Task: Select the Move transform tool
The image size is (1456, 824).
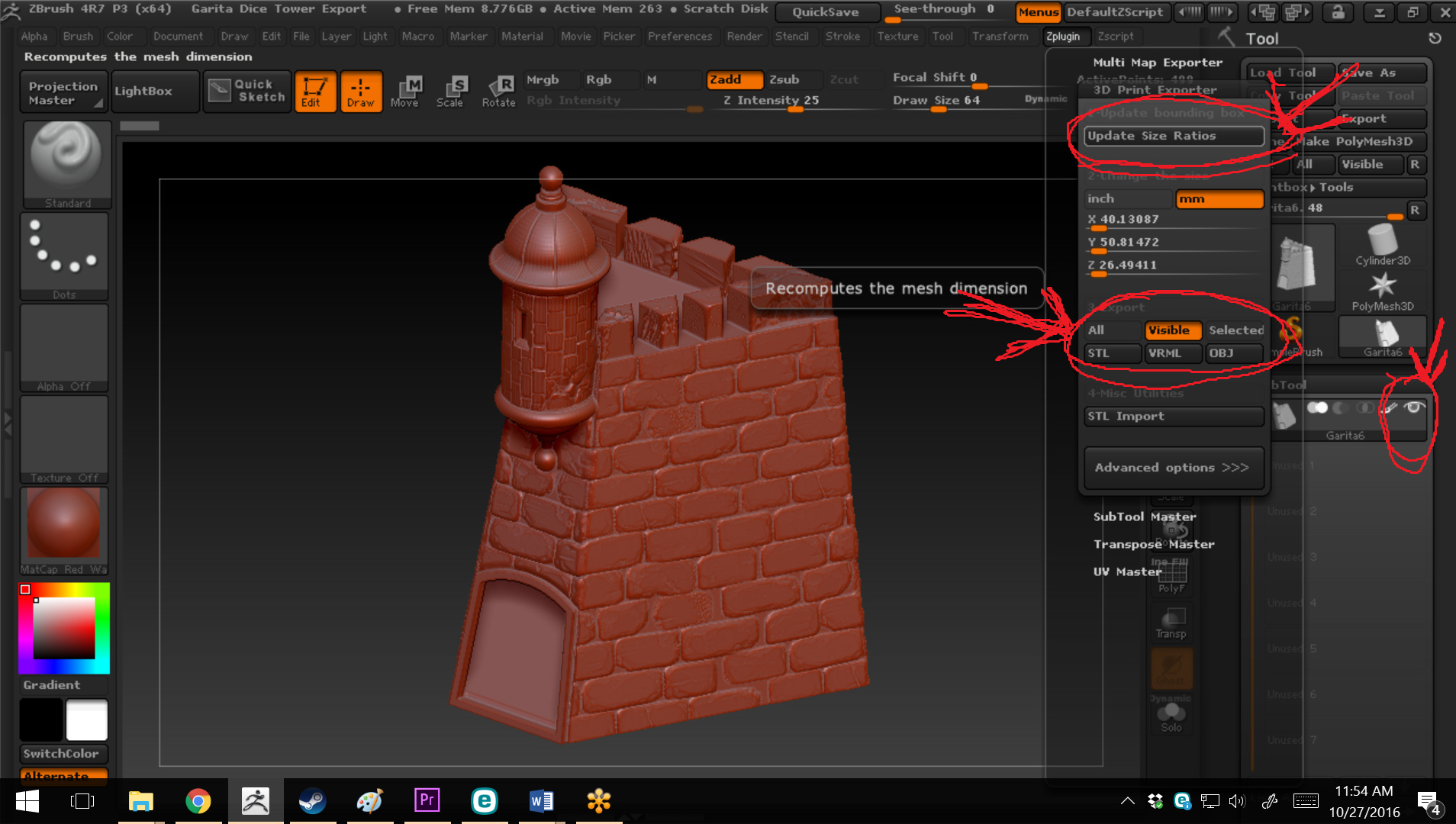Action: click(404, 92)
